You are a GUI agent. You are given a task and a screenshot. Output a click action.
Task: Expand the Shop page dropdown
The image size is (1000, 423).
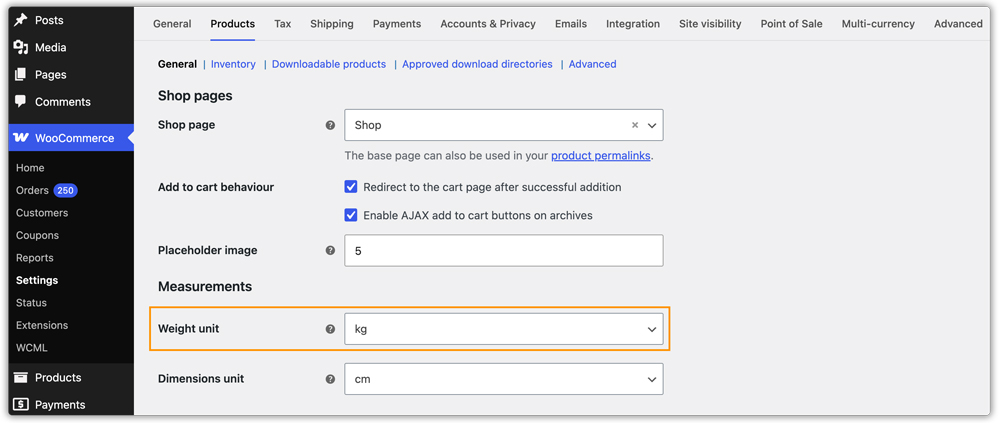[652, 125]
